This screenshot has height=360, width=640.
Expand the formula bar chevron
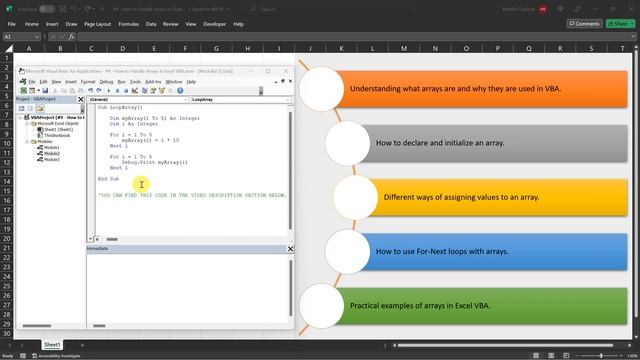pos(633,37)
